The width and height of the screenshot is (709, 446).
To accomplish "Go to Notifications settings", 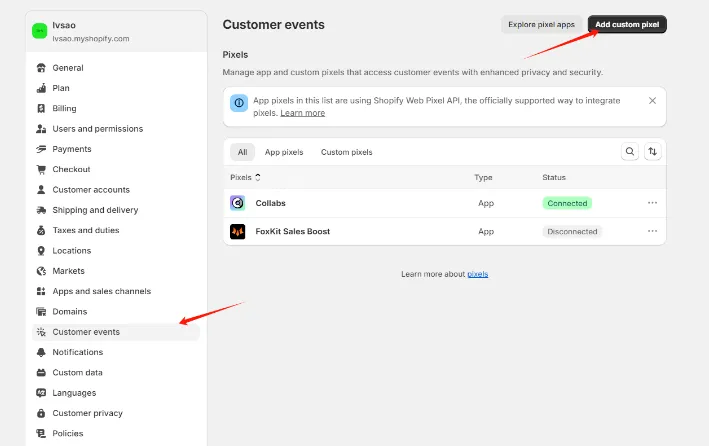I will [116, 352].
